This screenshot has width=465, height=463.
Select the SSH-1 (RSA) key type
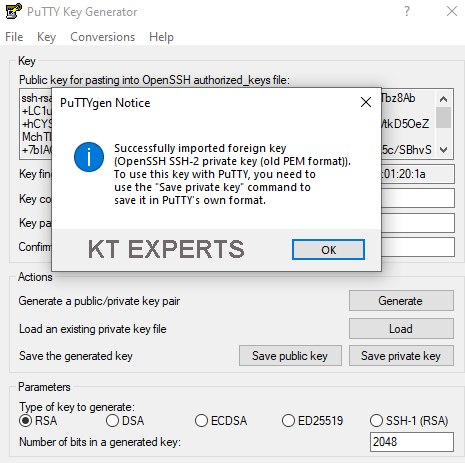pos(376,421)
